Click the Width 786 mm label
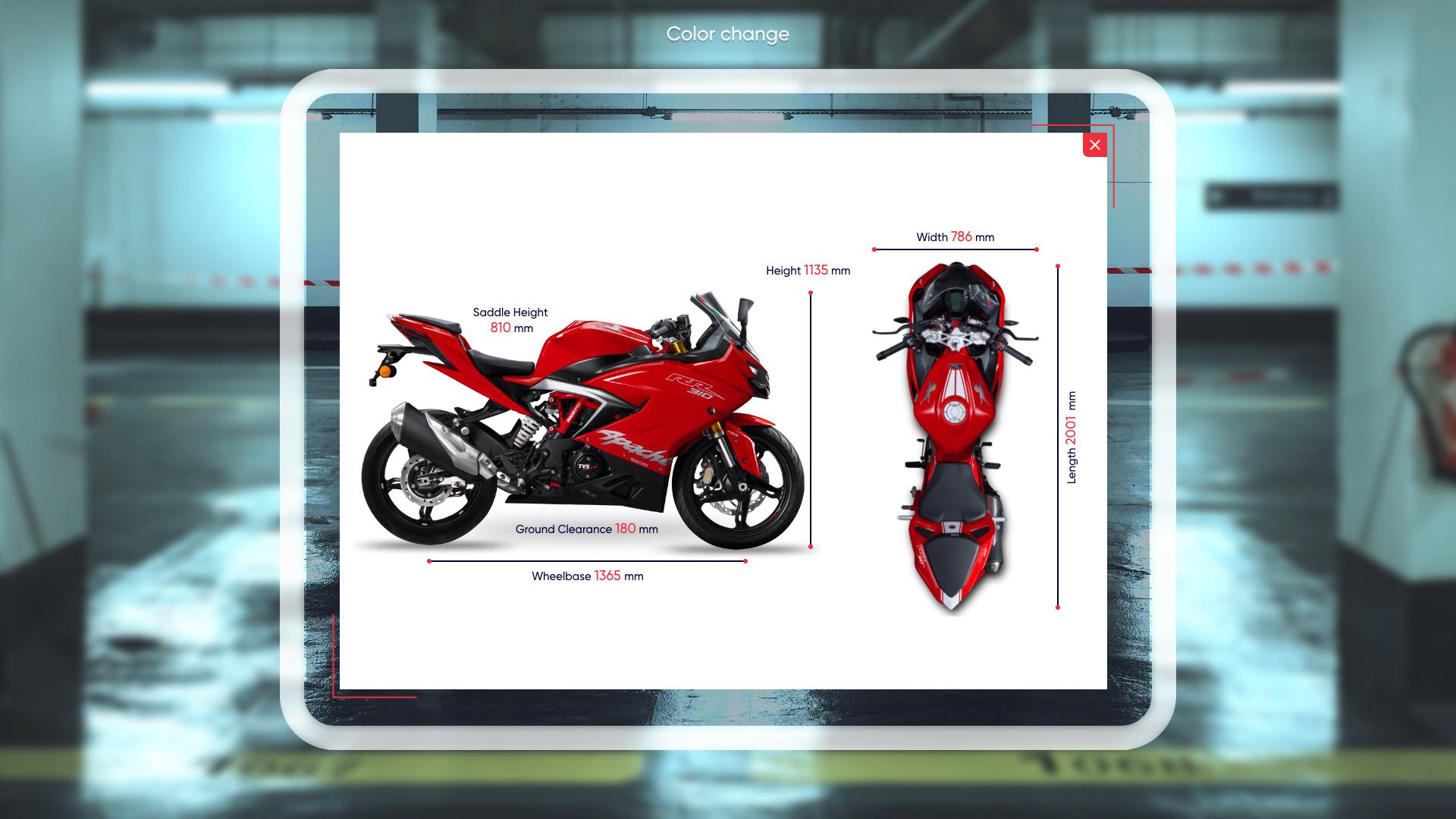 (955, 237)
